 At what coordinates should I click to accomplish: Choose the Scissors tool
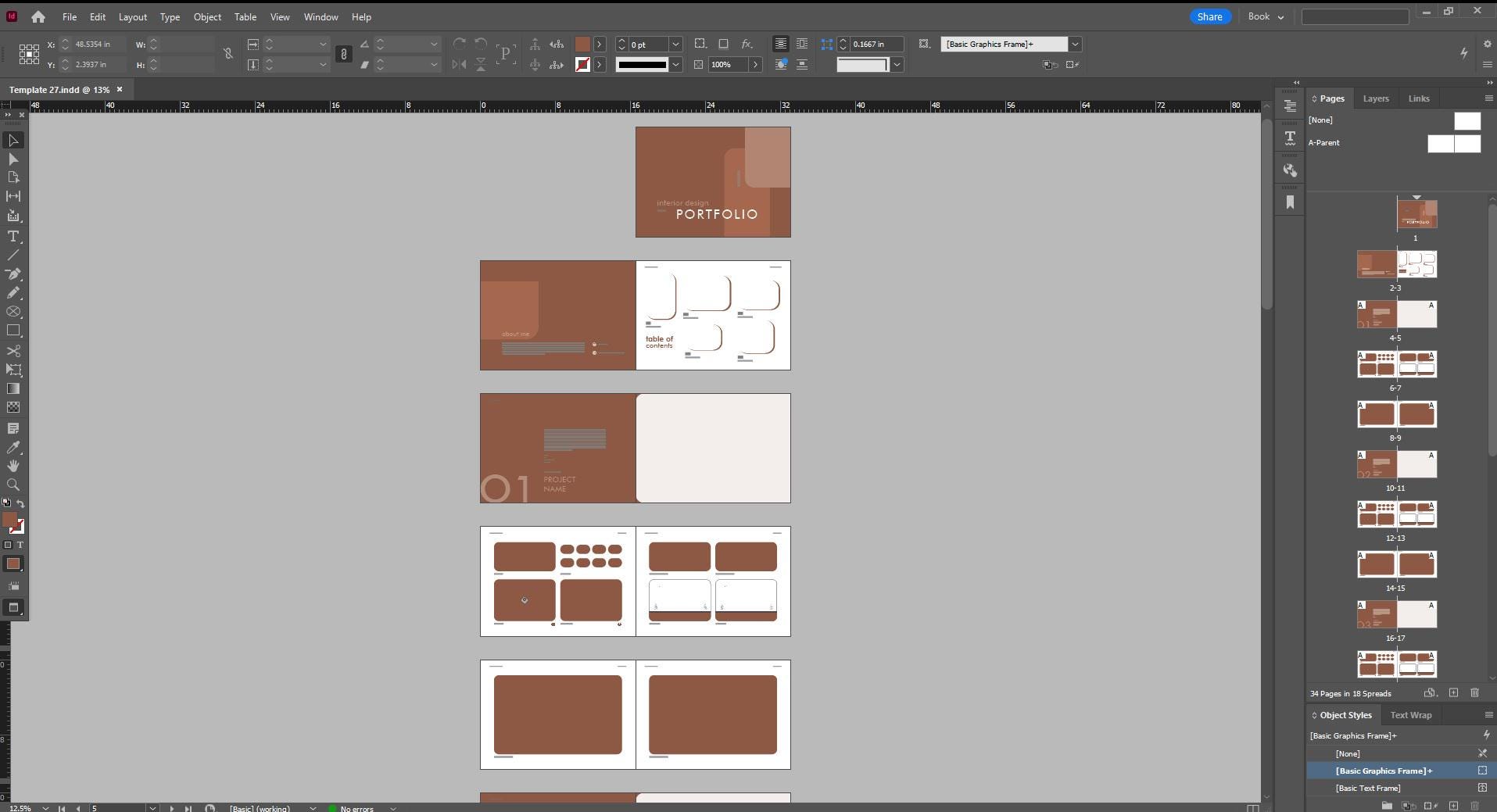13,351
